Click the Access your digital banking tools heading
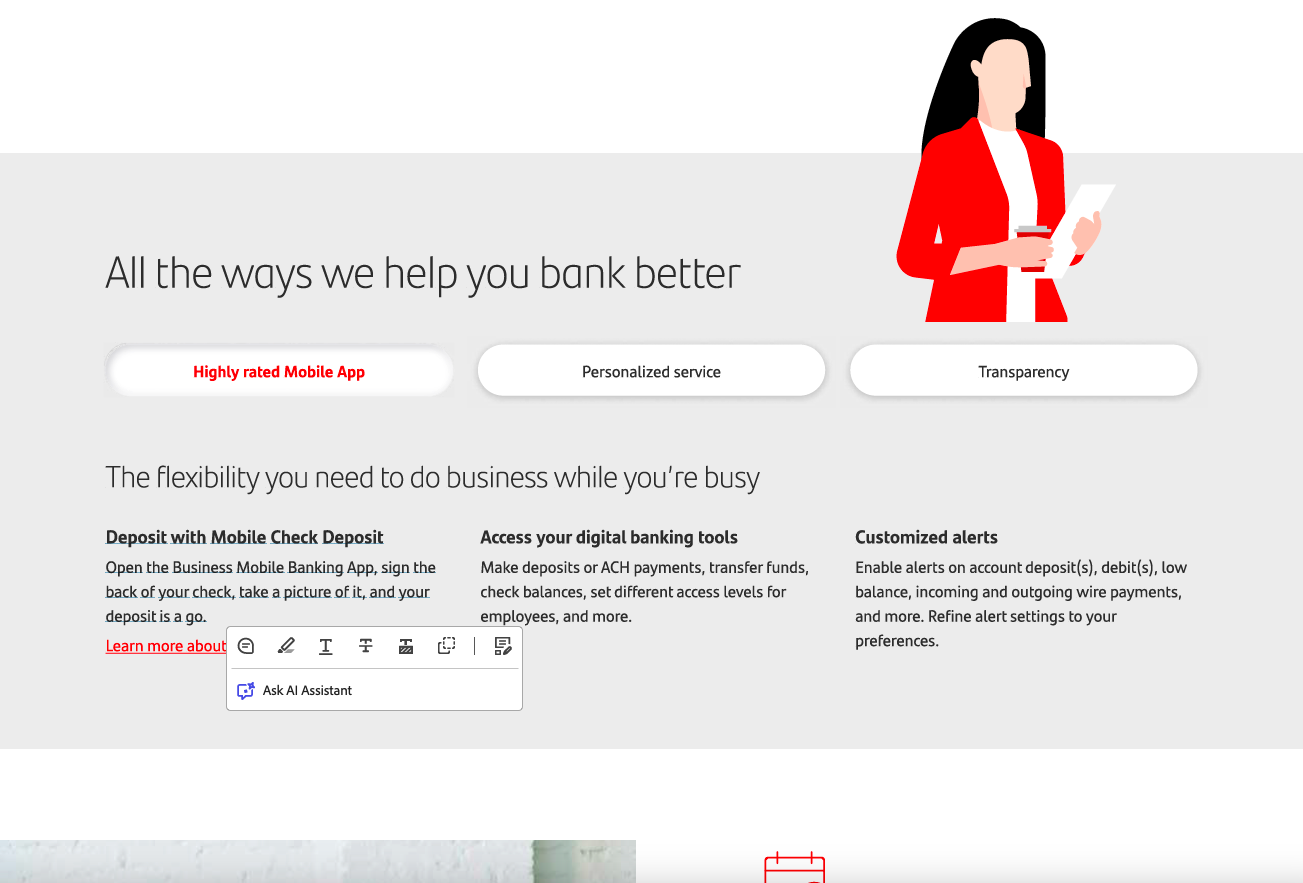This screenshot has width=1303, height=883. (x=609, y=538)
